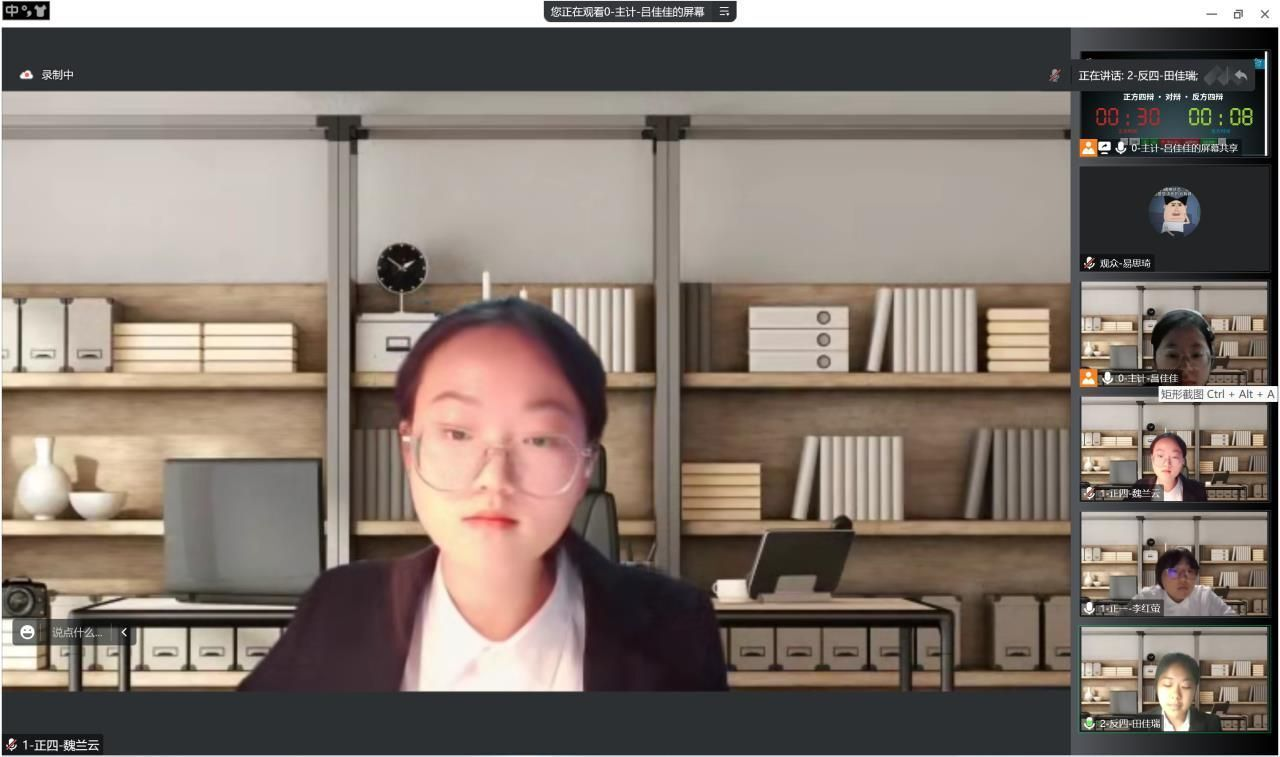Type in the 说点什么 chat field

coord(77,632)
